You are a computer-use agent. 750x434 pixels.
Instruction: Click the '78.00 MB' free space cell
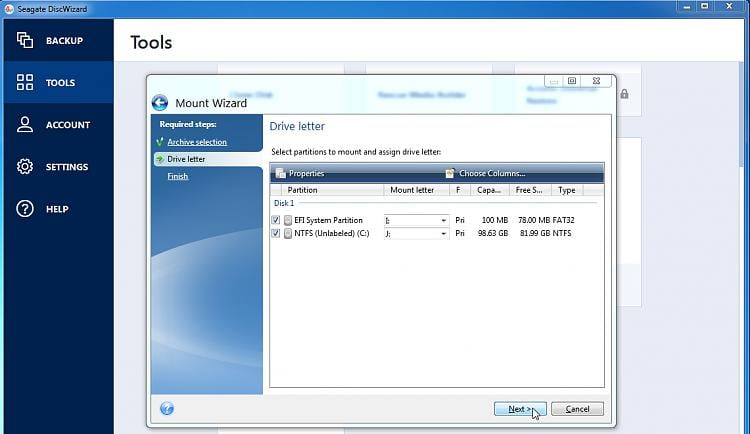click(534, 220)
